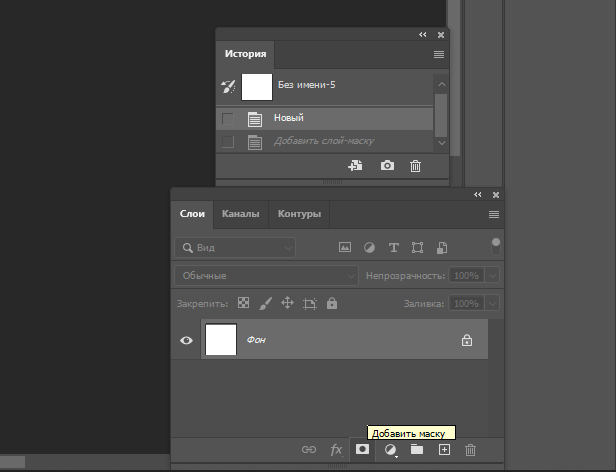Delete current history state trash icon

(415, 166)
